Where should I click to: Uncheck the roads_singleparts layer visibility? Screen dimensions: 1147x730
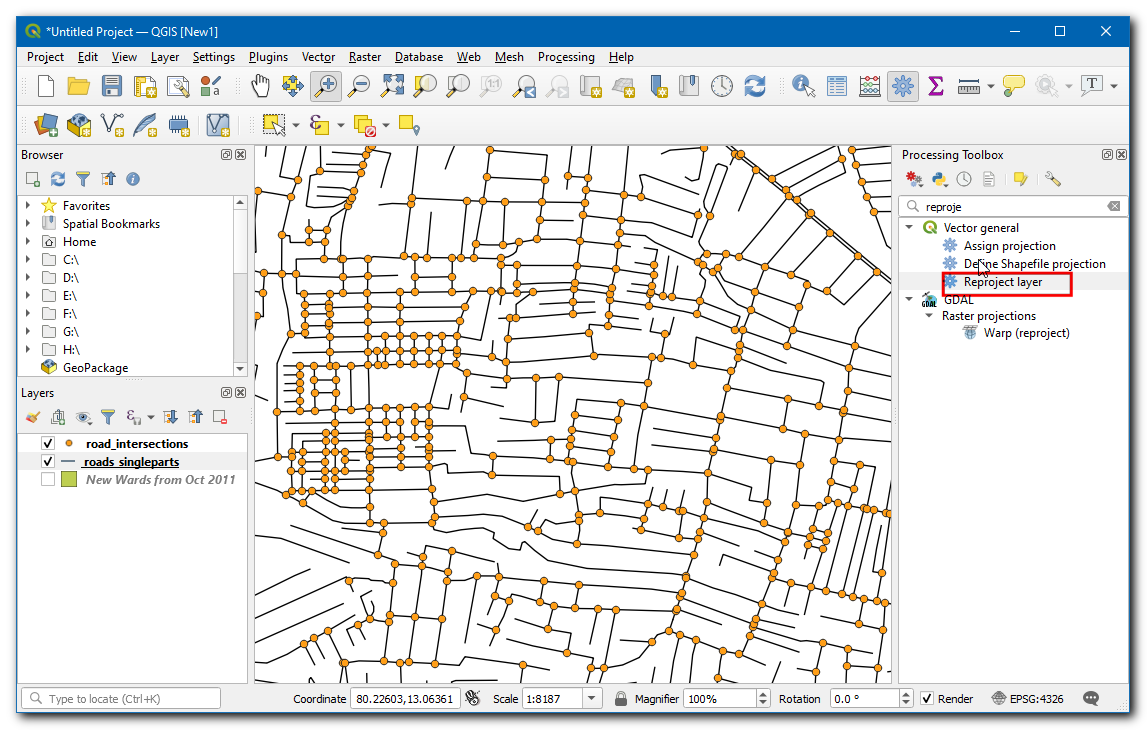47,462
